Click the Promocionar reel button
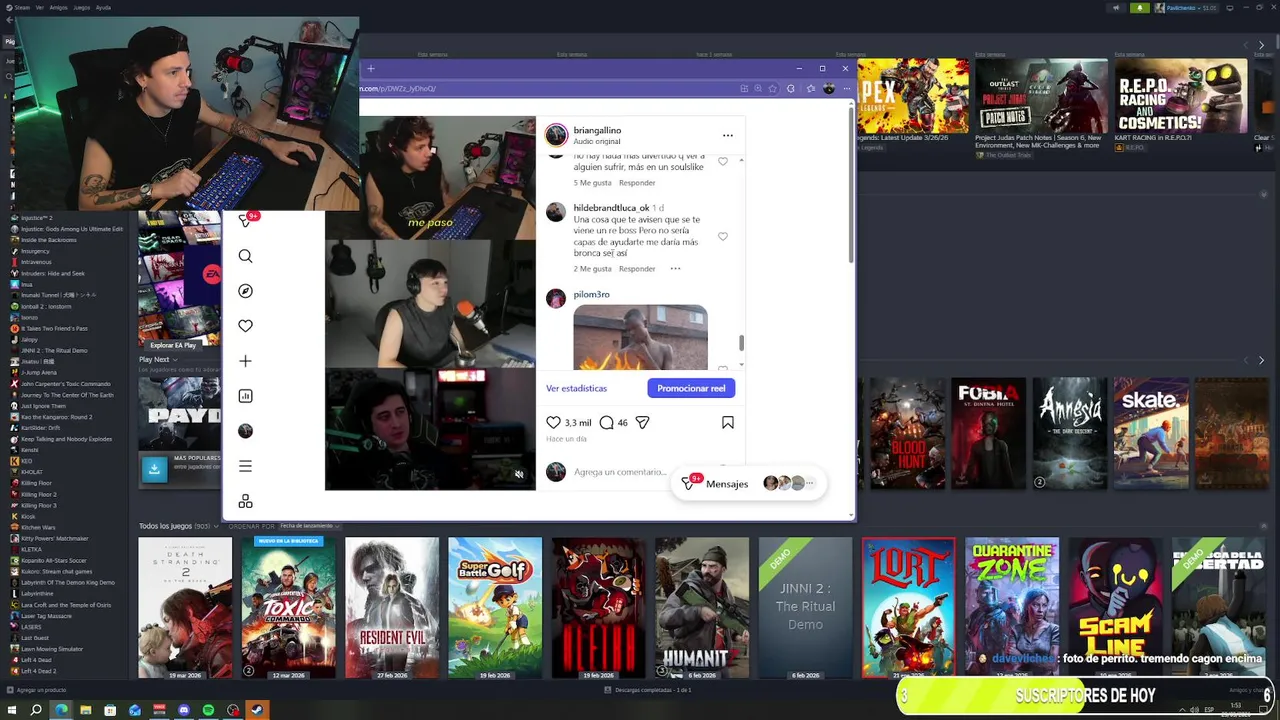The width and height of the screenshot is (1280, 720). click(691, 388)
